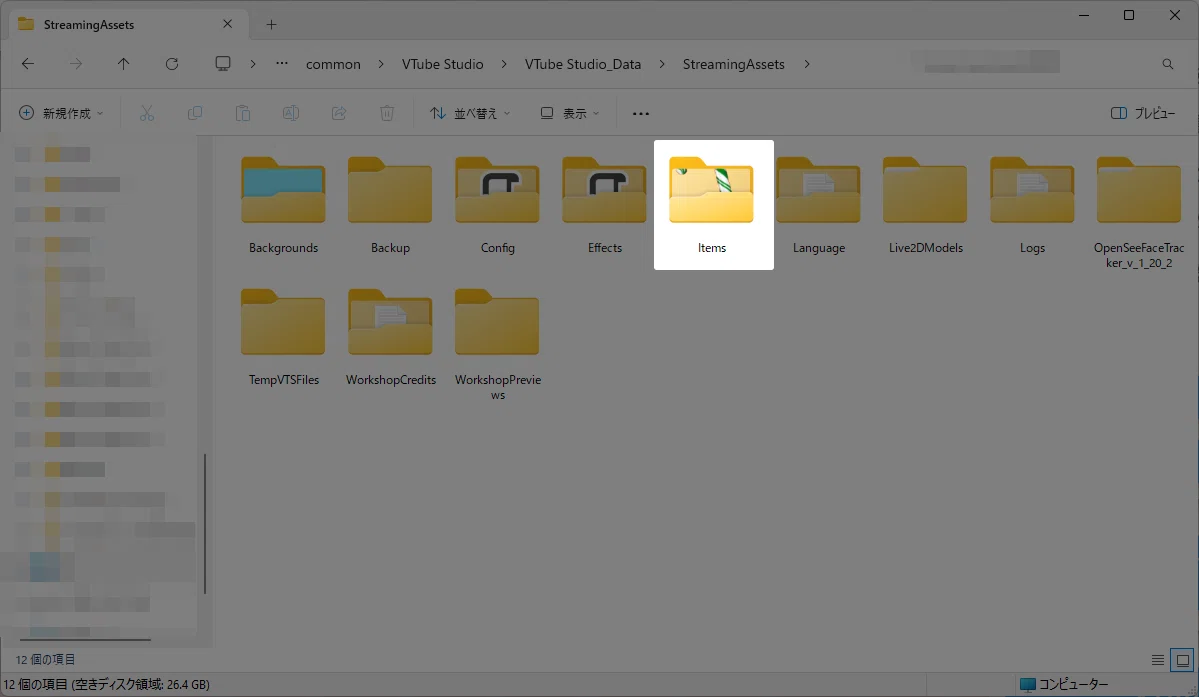This screenshot has width=1199, height=697.
Task: Open the Config folder
Action: click(497, 205)
